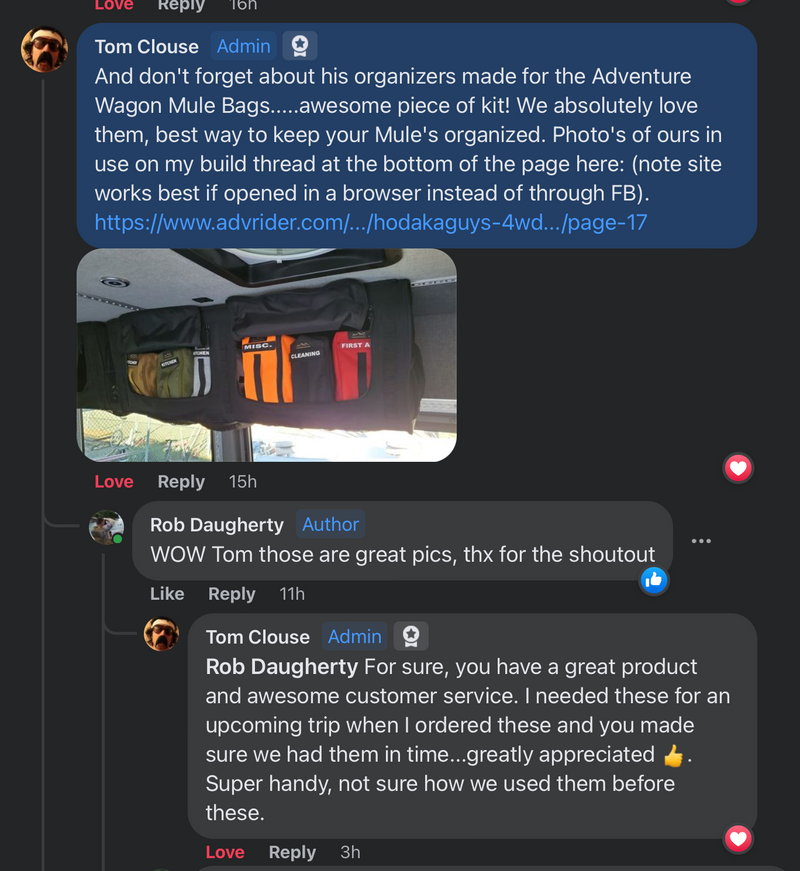Open the three-dots menu on Rob's comment
Screen dimensions: 800x871
pyautogui.click(x=701, y=541)
